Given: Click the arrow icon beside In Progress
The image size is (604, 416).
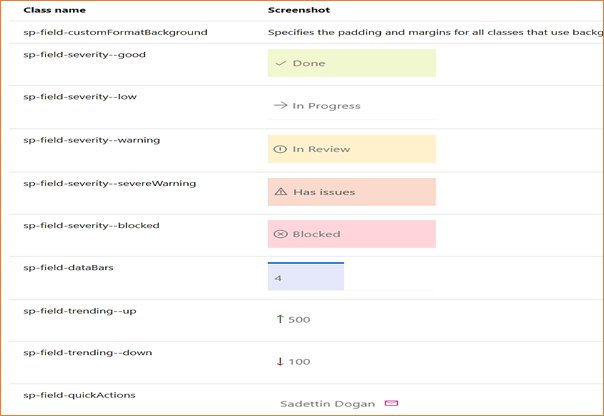Looking at the screenshot, I should (x=281, y=105).
